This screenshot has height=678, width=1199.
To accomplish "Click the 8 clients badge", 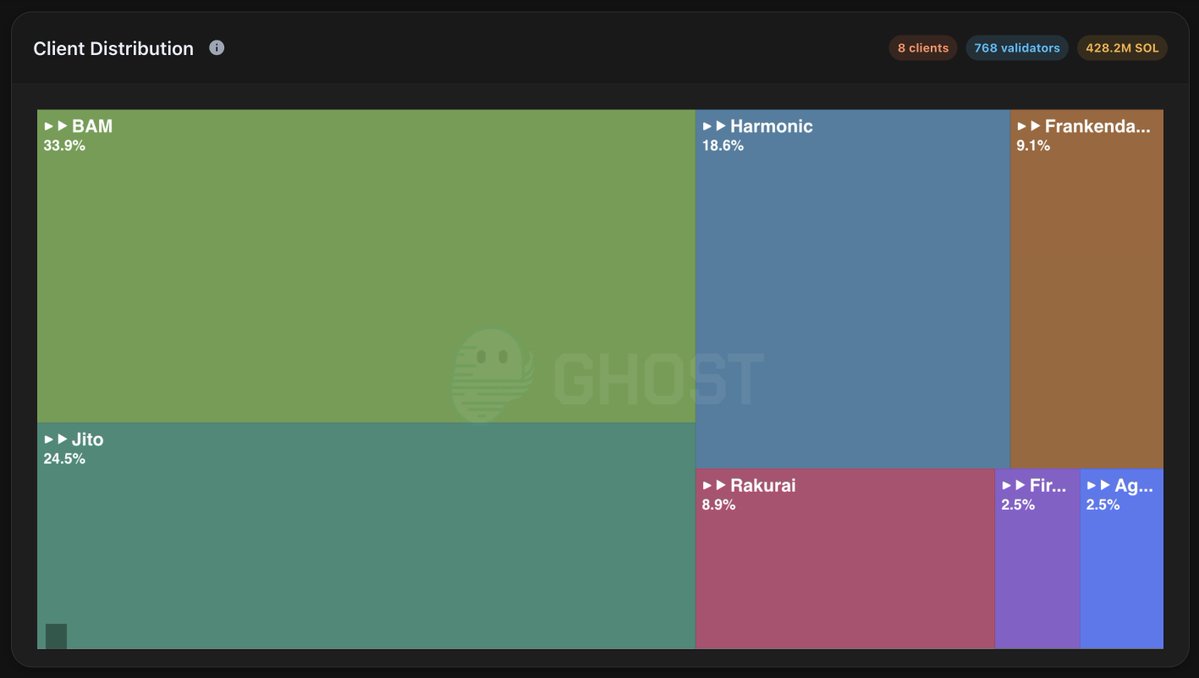I will (x=923, y=47).
